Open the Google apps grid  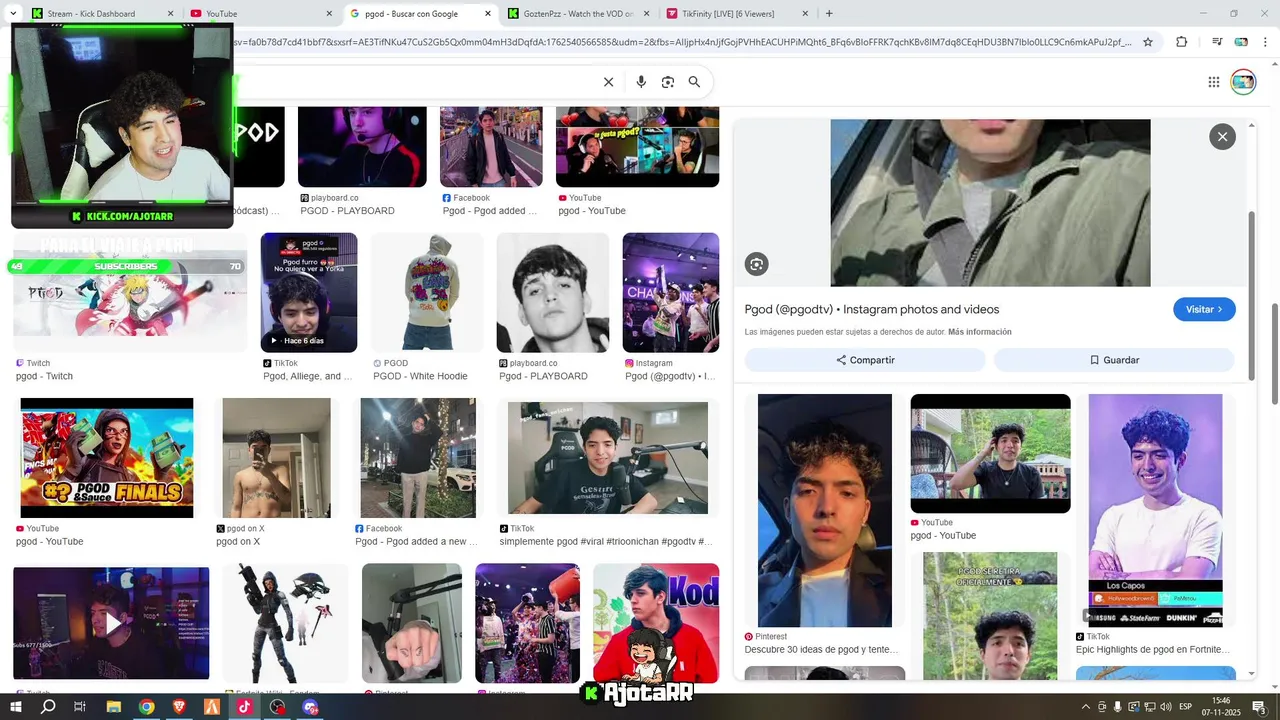click(x=1213, y=82)
